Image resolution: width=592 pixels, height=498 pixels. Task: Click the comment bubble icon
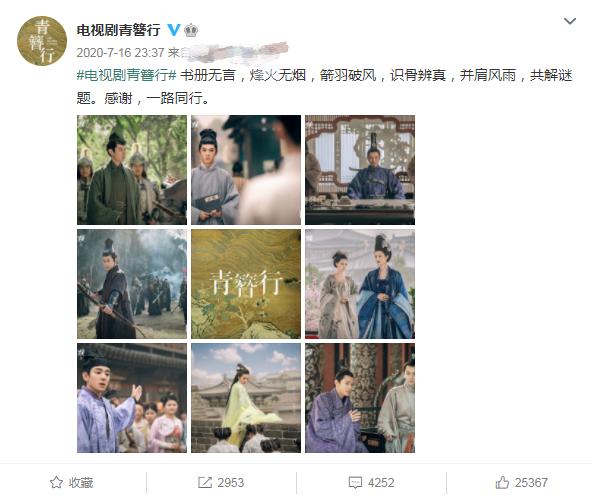(355, 483)
